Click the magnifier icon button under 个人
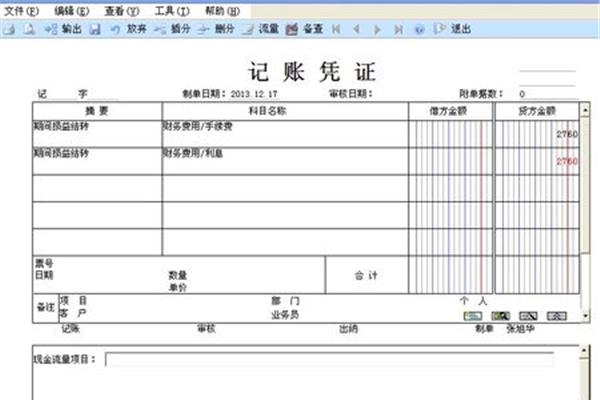The image size is (600, 400). pos(501,316)
